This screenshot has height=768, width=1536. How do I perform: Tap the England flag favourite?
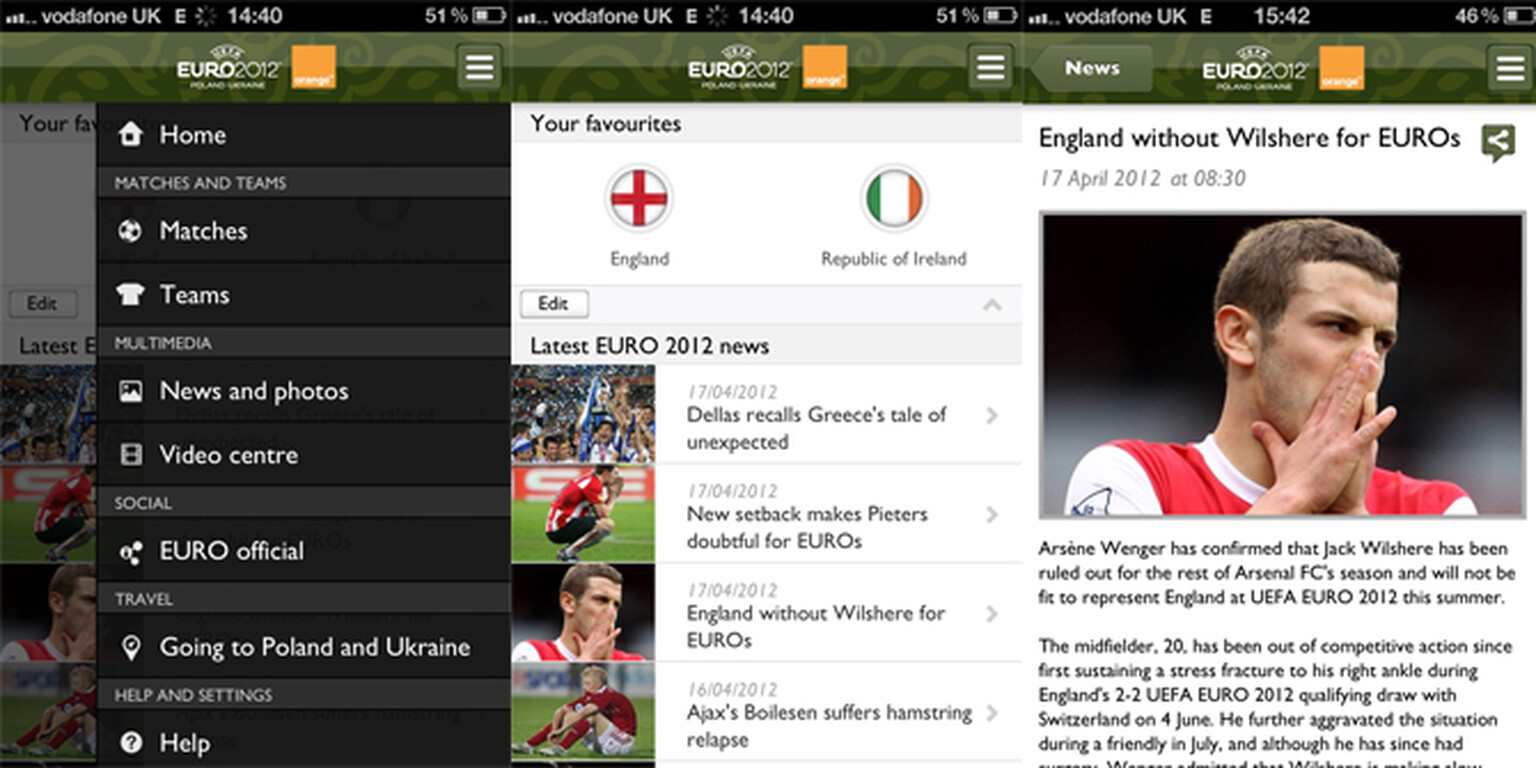[639, 199]
